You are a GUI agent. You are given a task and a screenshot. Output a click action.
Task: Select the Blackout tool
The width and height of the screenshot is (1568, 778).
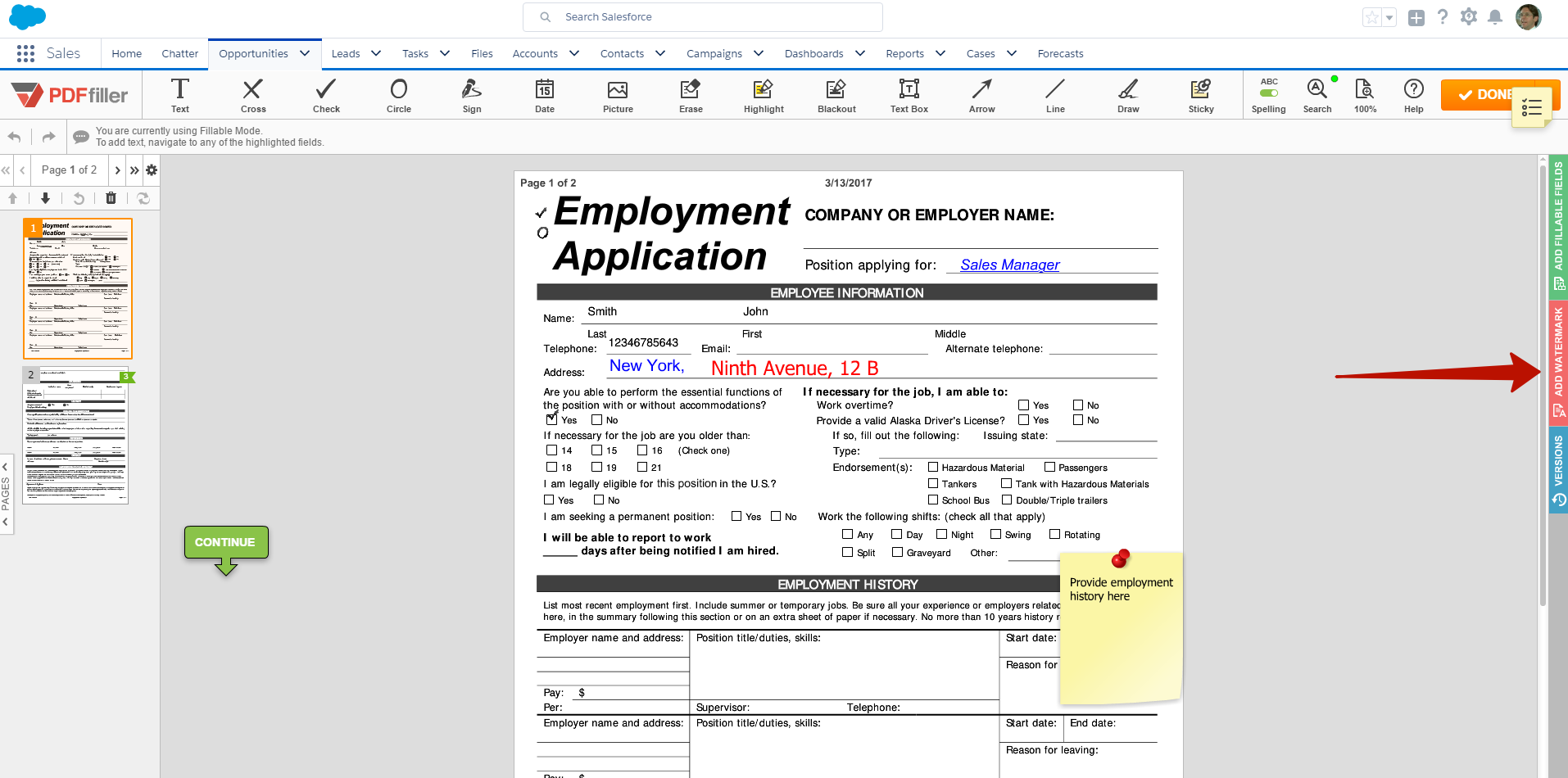(x=836, y=95)
